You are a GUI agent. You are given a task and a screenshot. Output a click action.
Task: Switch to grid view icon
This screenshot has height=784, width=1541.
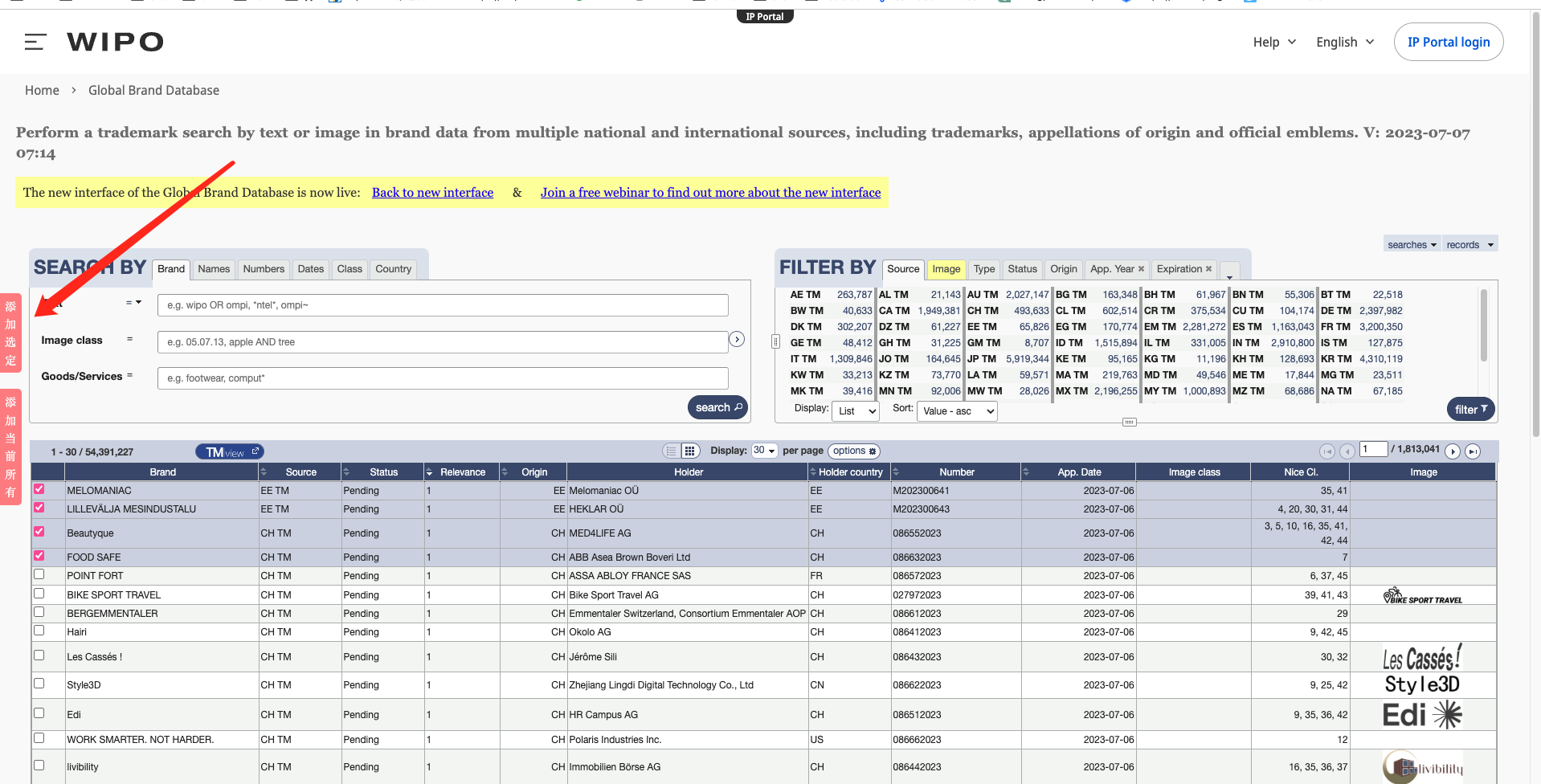coord(690,451)
